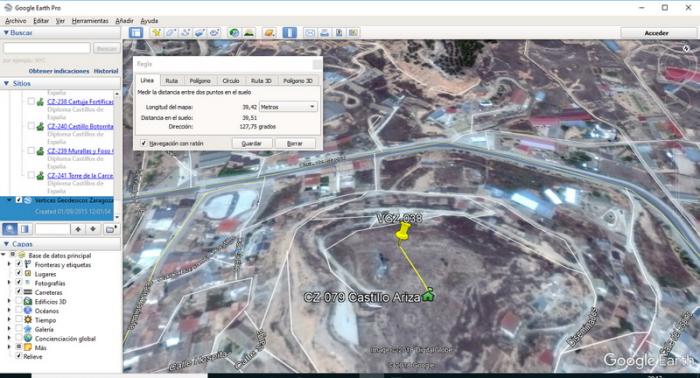Click the add folder icon below Sitios list
The width and height of the screenshot is (700, 378).
(110, 229)
